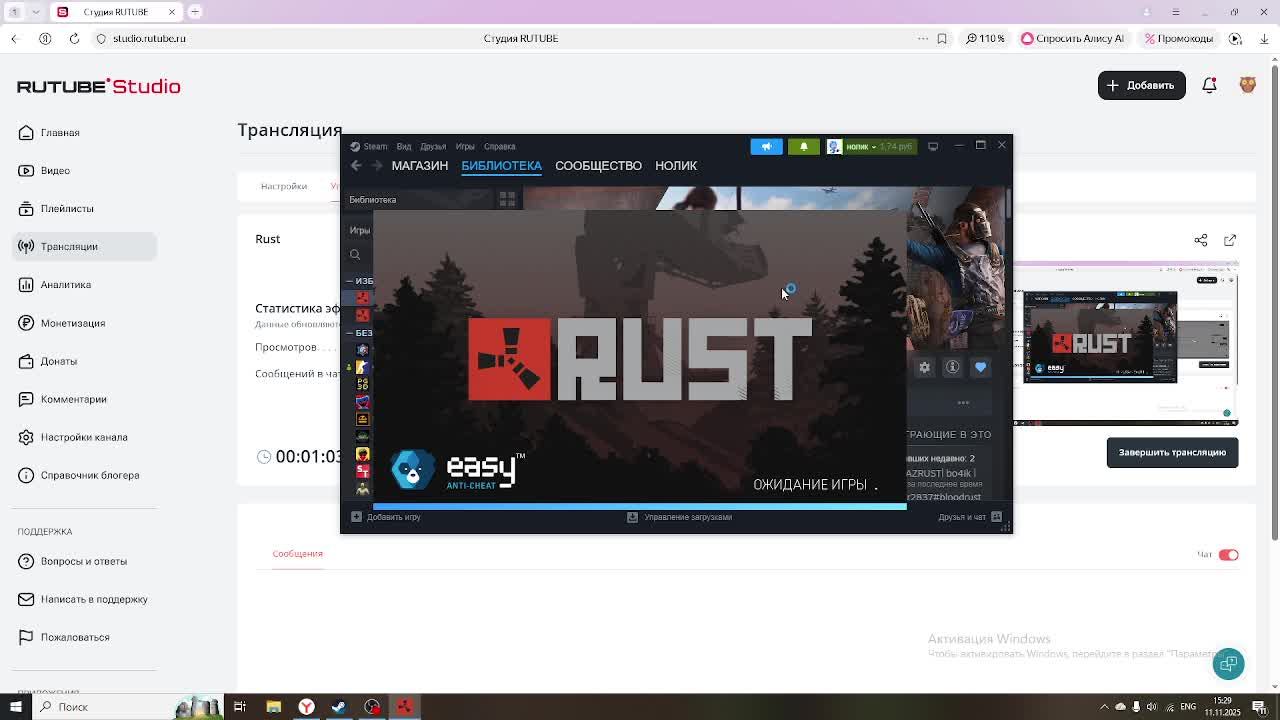Open Аналитика in RUTUBE sidebar
The height and width of the screenshot is (720, 1280).
[x=66, y=285]
